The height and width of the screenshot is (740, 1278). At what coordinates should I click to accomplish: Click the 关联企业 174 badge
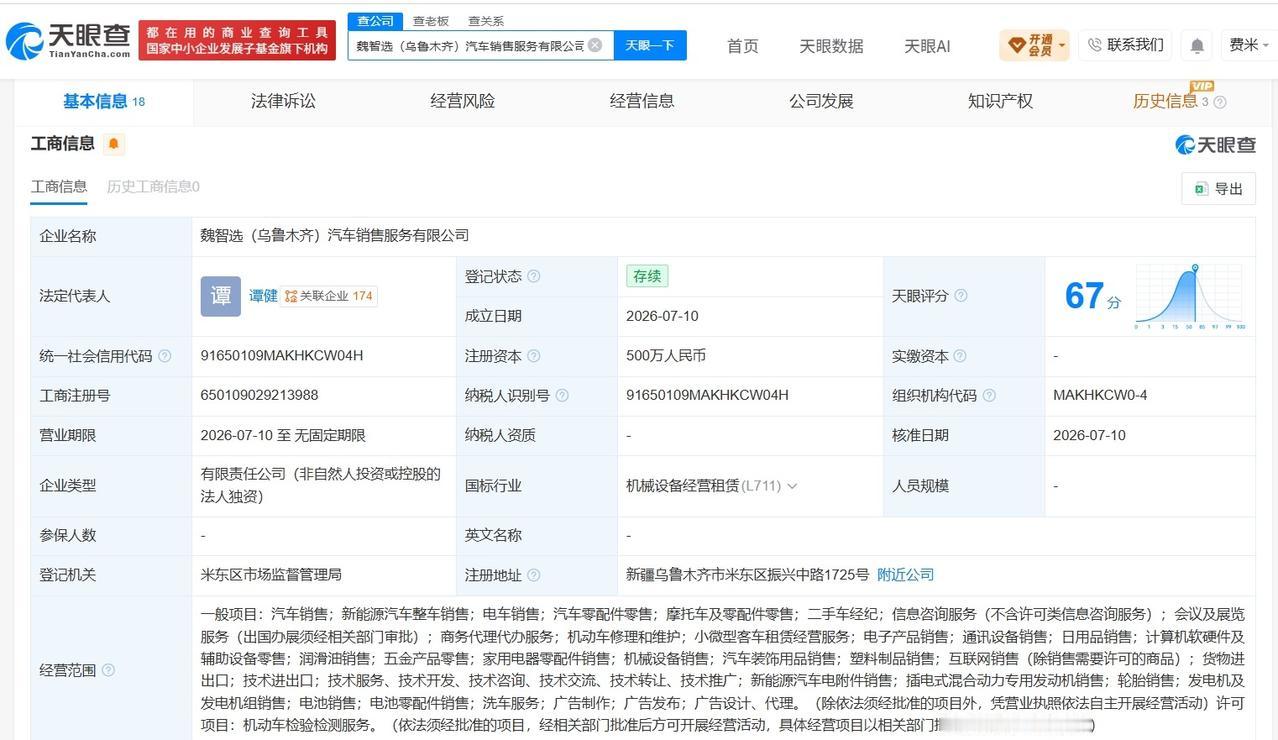(329, 296)
